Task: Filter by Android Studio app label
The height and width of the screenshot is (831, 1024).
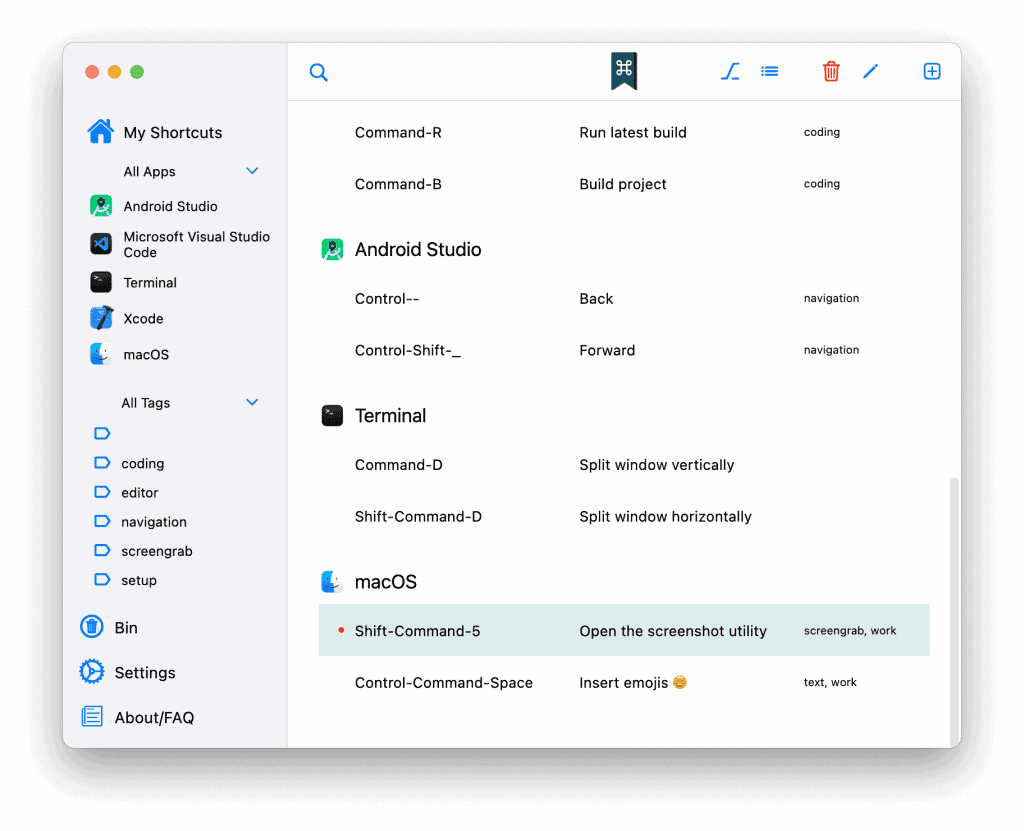Action: click(170, 206)
